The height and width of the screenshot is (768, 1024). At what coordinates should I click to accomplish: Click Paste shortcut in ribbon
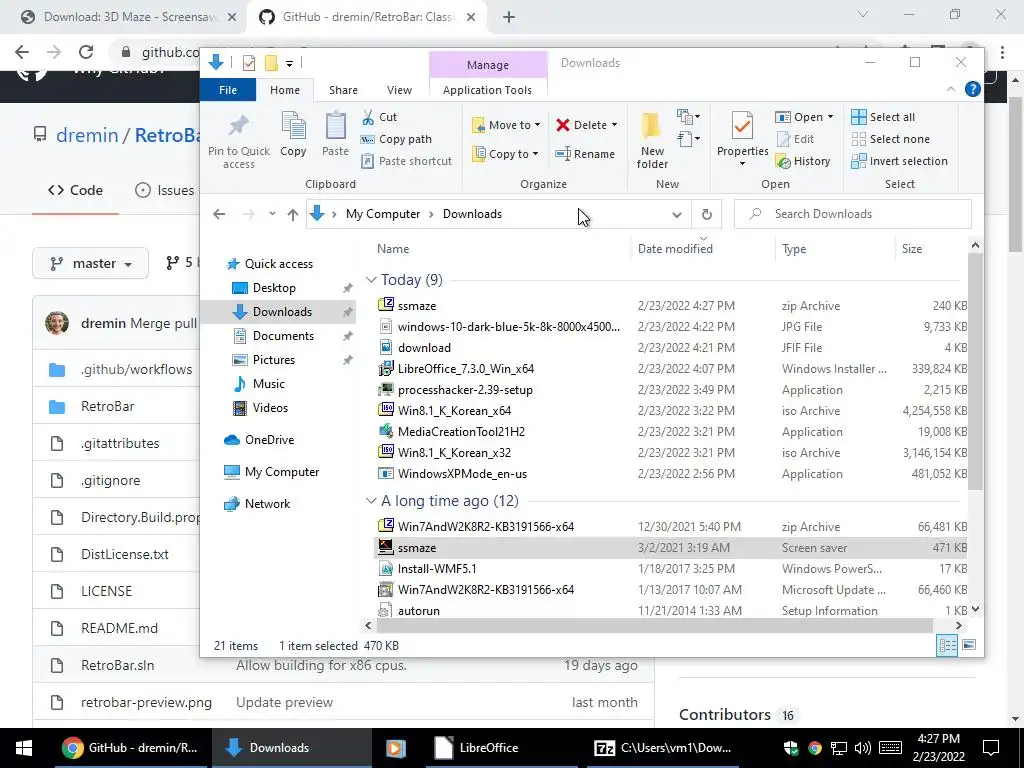406,161
